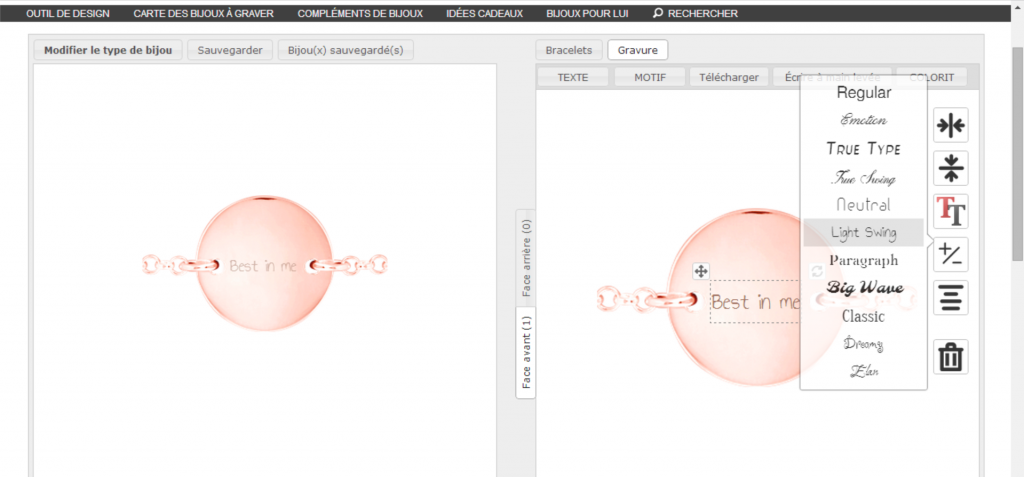Switch to the Bracelets tab
This screenshot has width=1024, height=477.
[568, 50]
